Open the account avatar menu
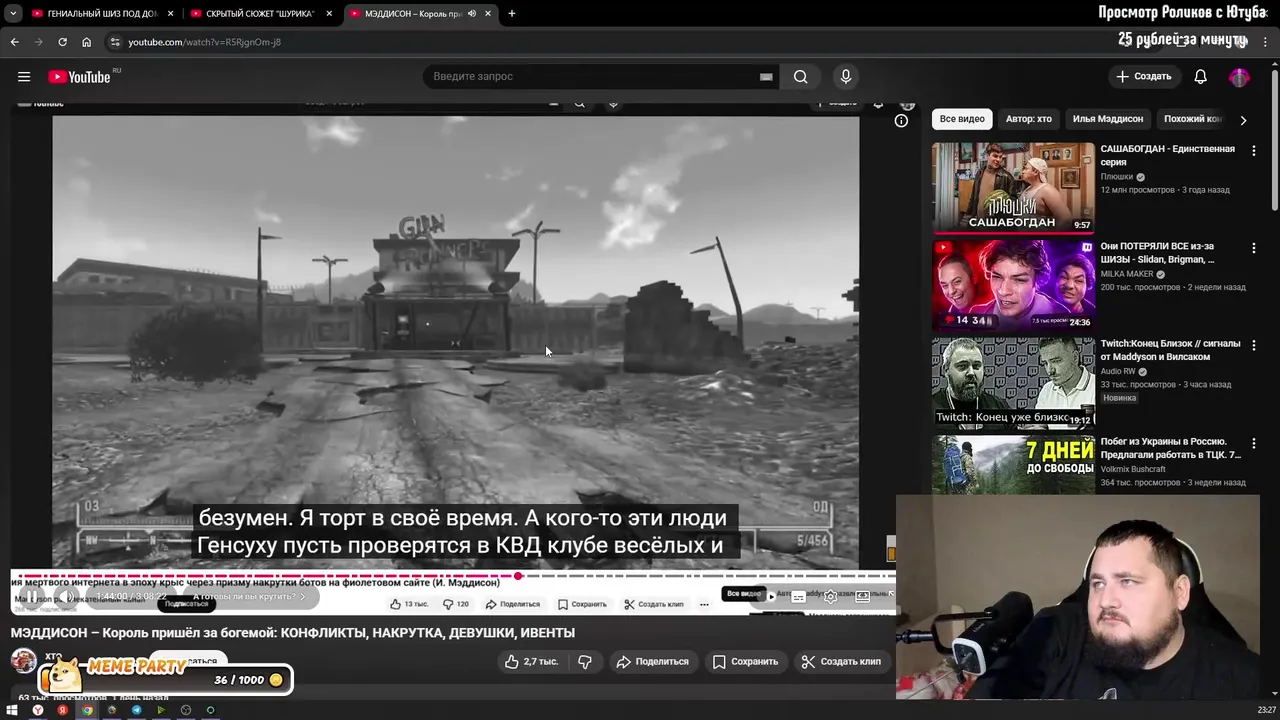This screenshot has height=720, width=1280. pyautogui.click(x=1239, y=77)
